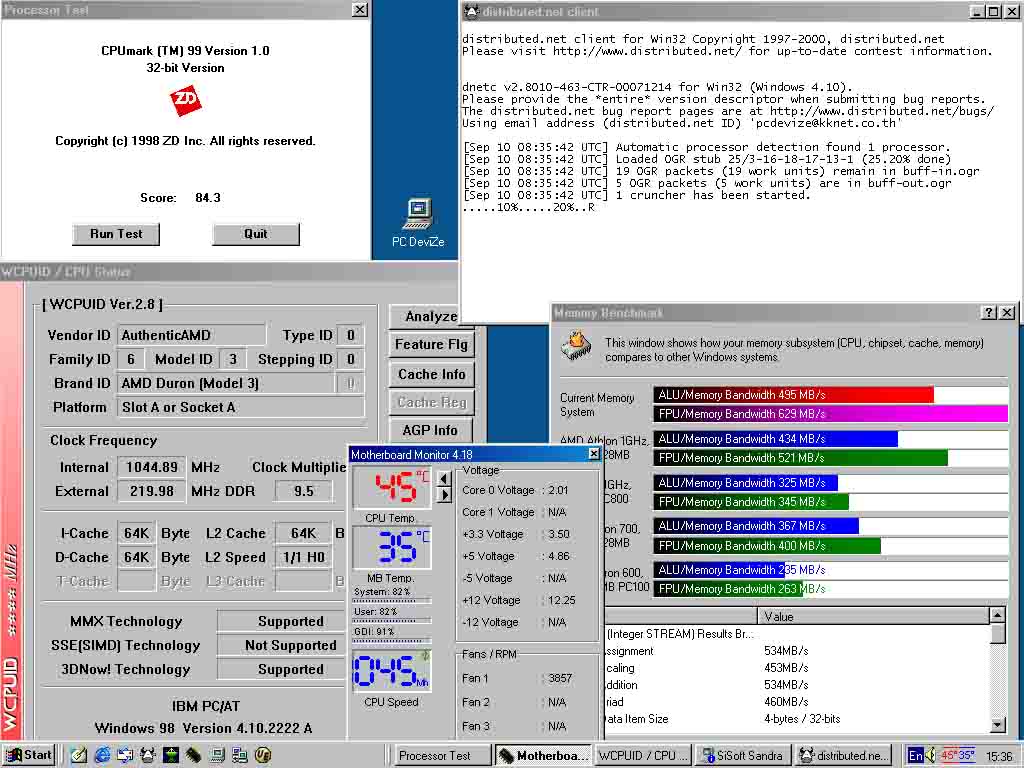Click the distributed.net client title bar cow icon
The height and width of the screenshot is (768, 1024).
(x=472, y=11)
